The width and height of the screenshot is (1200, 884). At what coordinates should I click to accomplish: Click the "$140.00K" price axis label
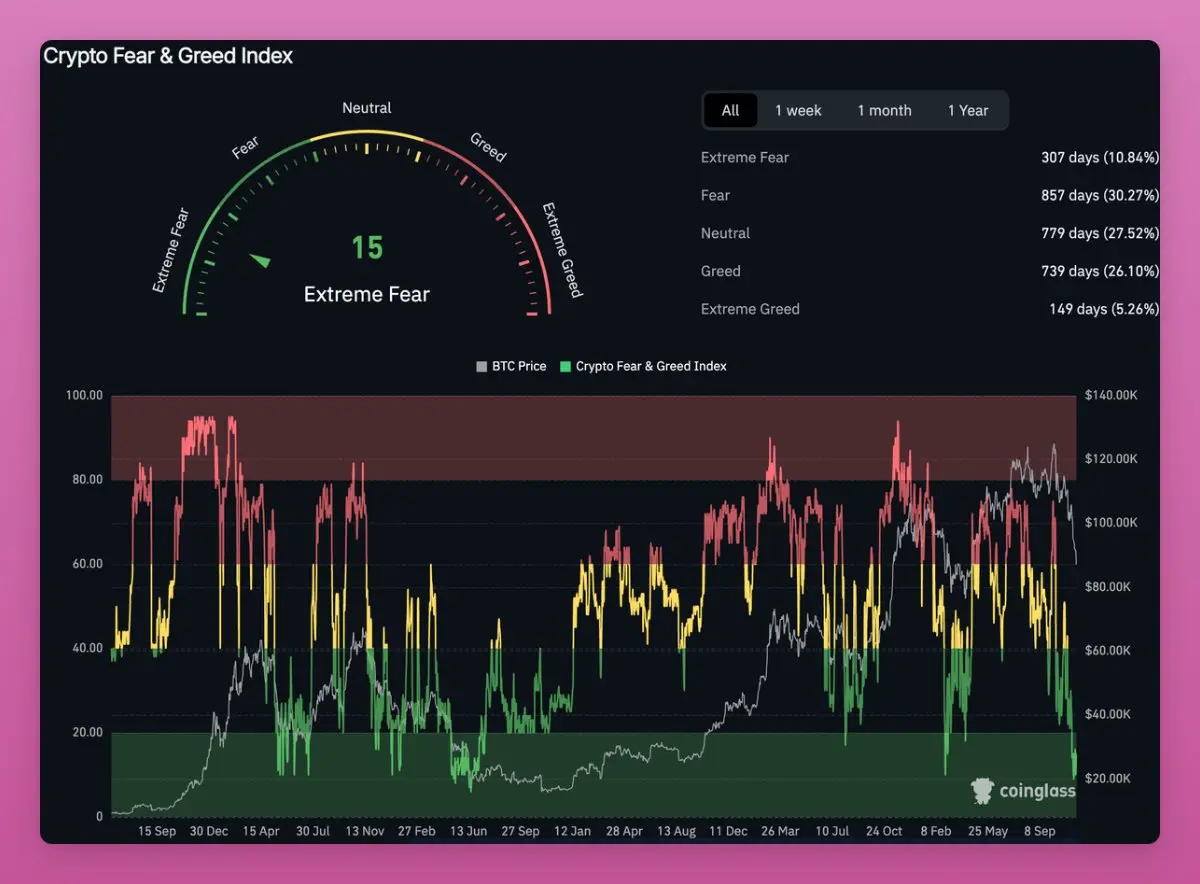(x=1110, y=396)
